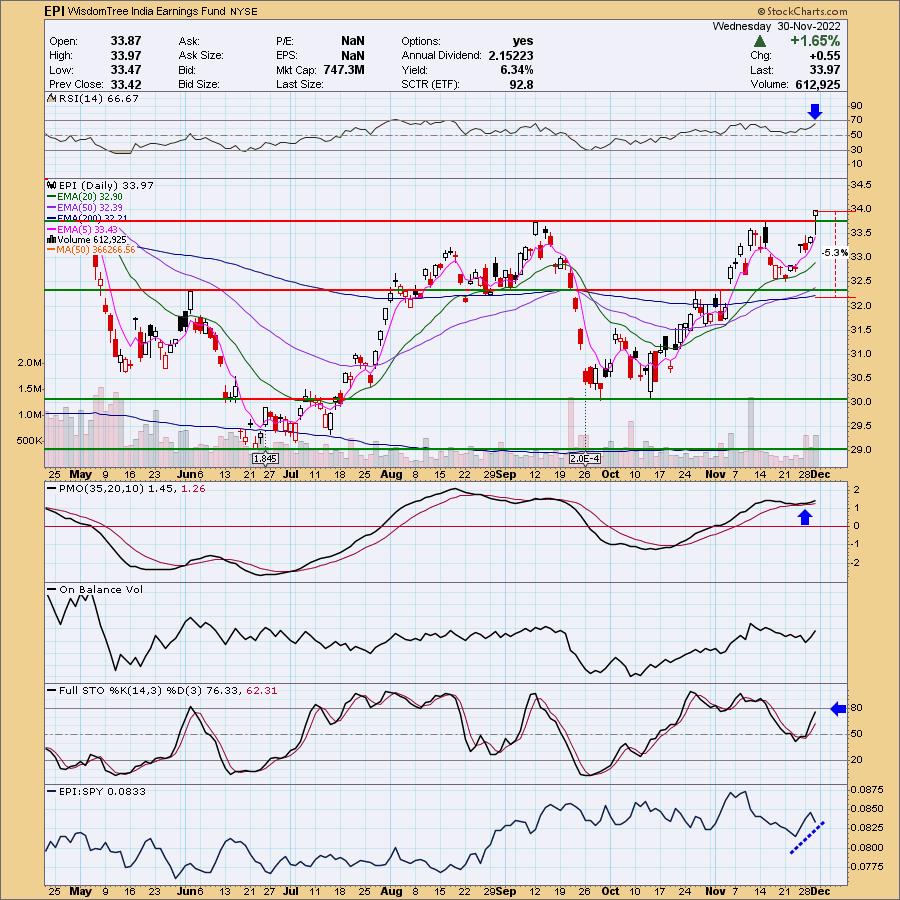
Task: Click the Wednesday 30-Nov-2022 date
Action: click(x=776, y=26)
